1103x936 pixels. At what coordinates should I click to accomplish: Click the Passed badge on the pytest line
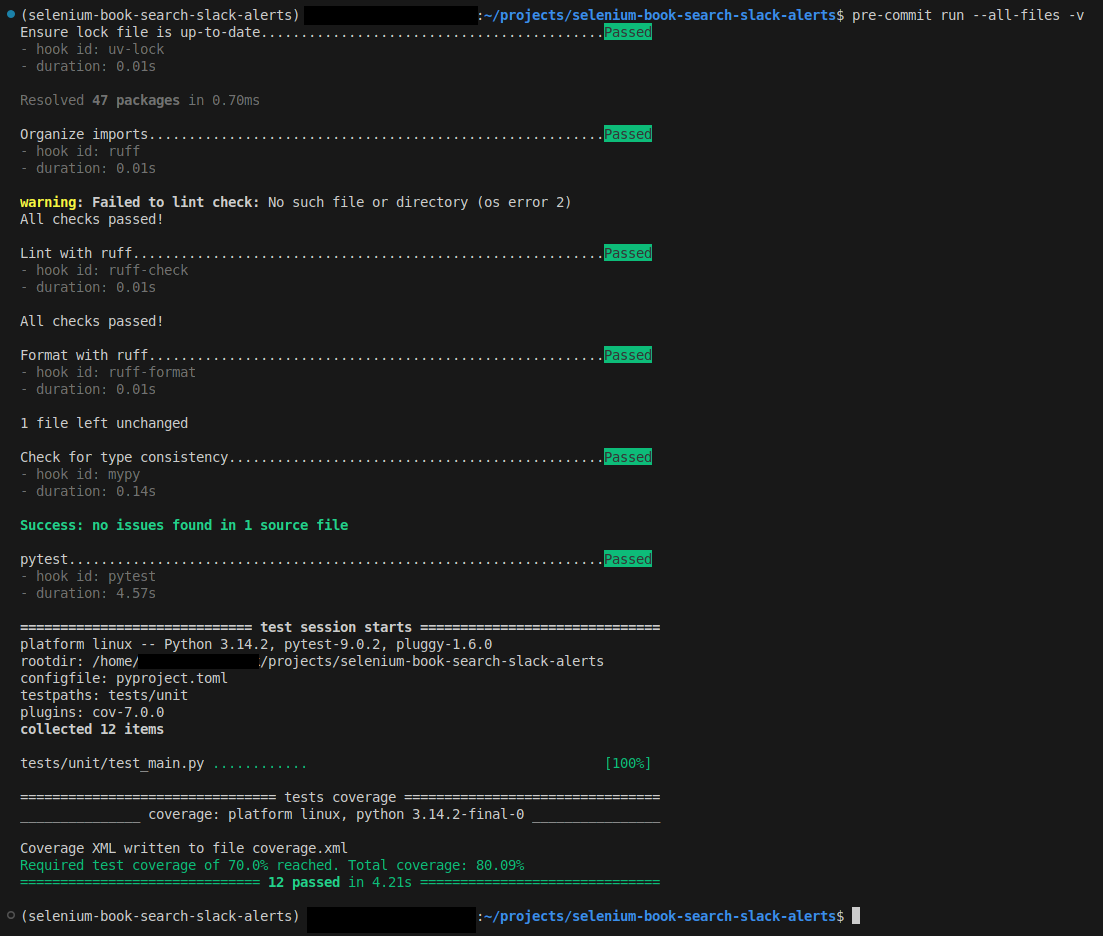627,559
